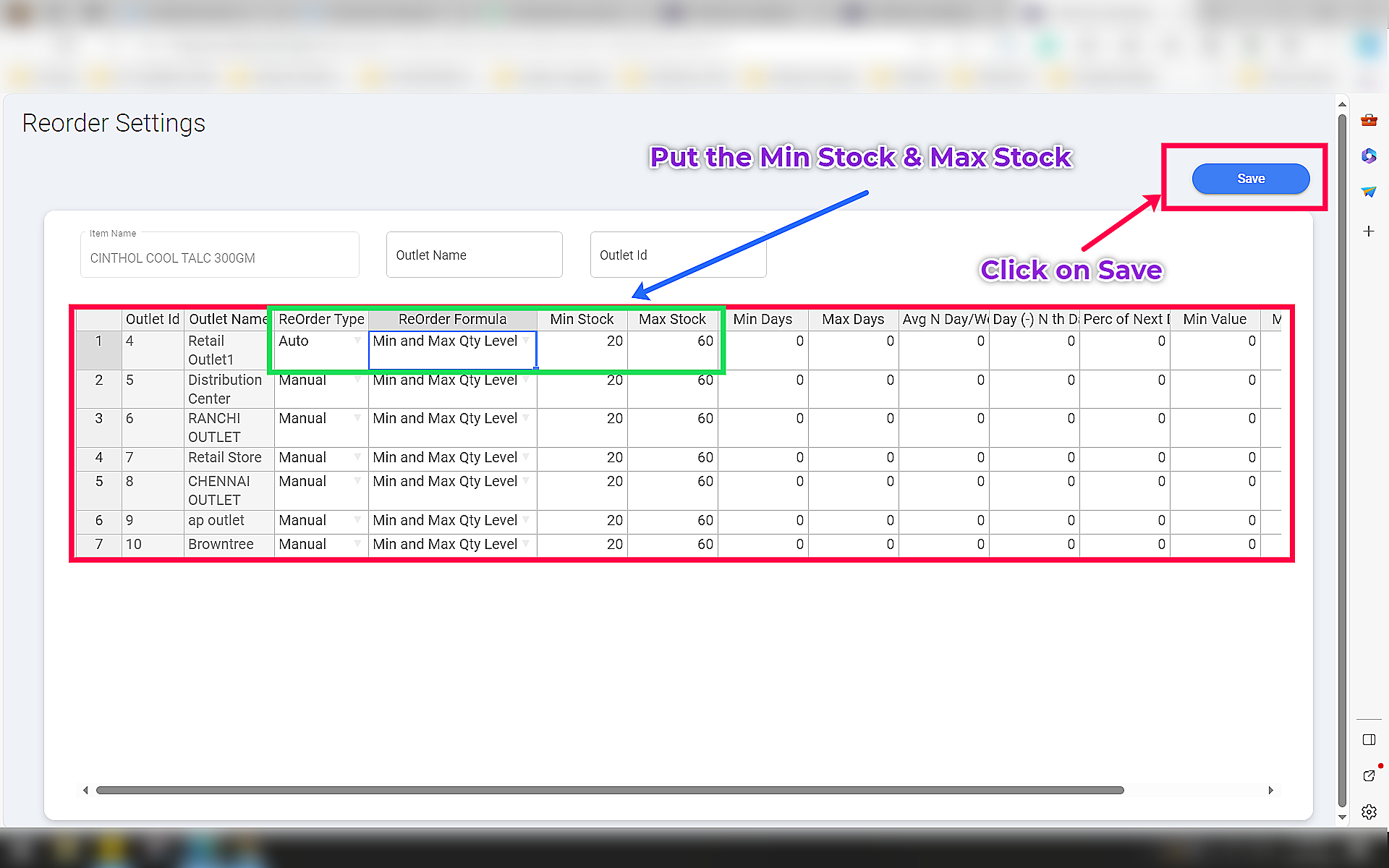Select row header number 5
Image resolution: width=1389 pixels, height=868 pixels.
click(x=99, y=482)
